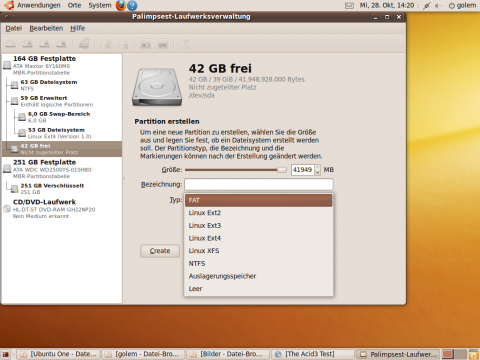Viewport: 480px width, 360px height.
Task: Choose Leer as partition type
Action: [x=259, y=289]
